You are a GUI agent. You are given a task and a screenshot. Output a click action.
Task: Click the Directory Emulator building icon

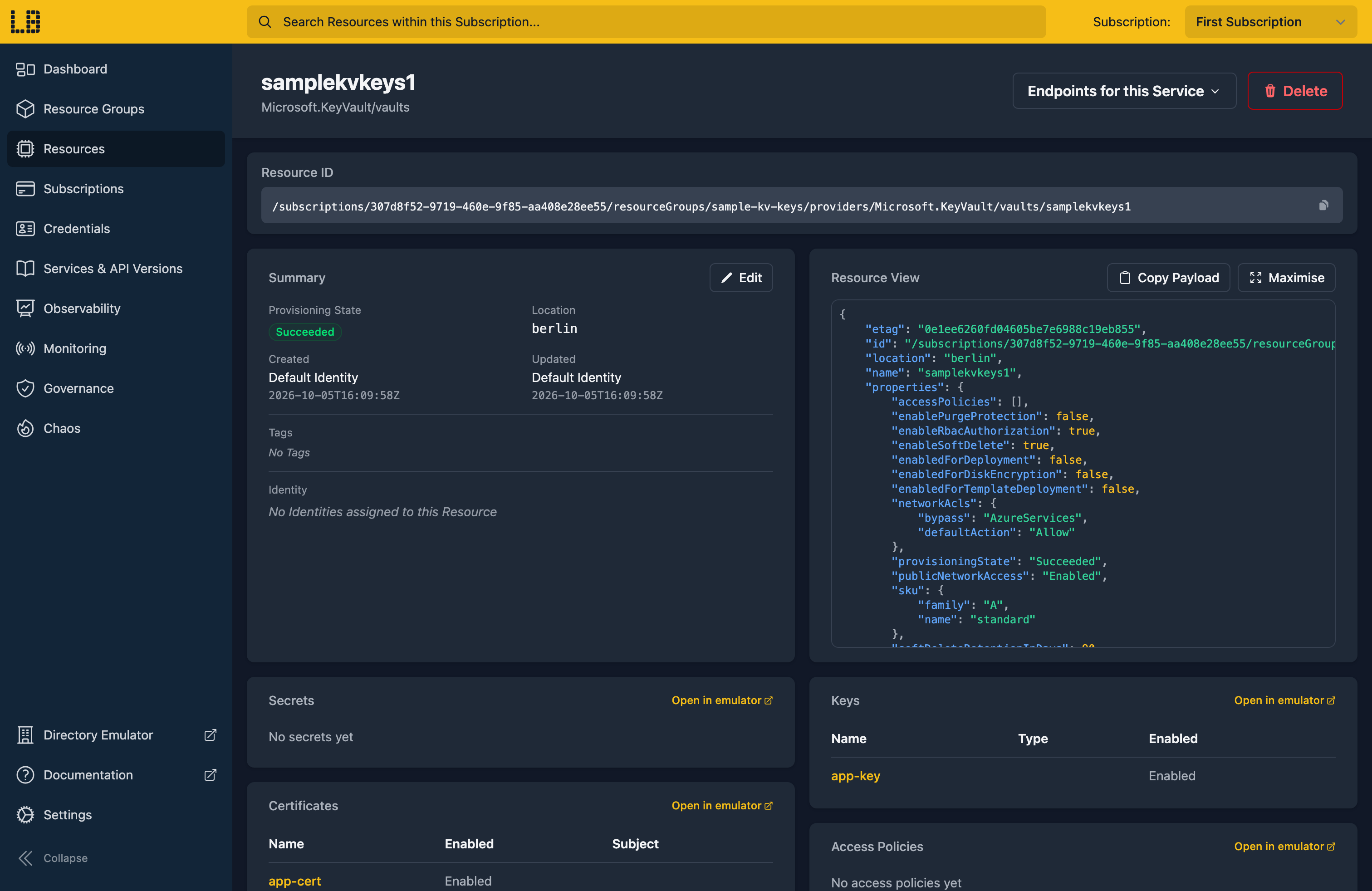[x=25, y=735]
